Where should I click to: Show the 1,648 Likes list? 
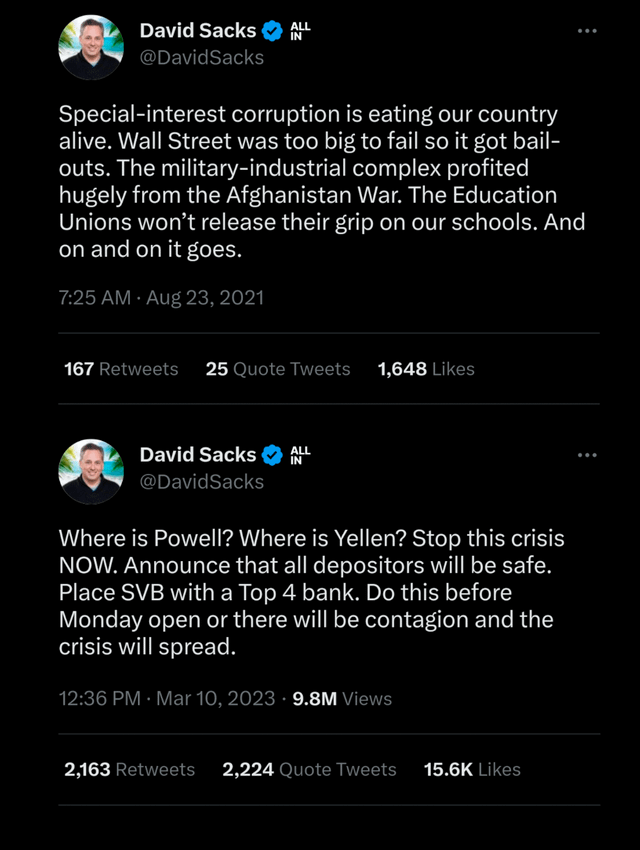coord(426,369)
